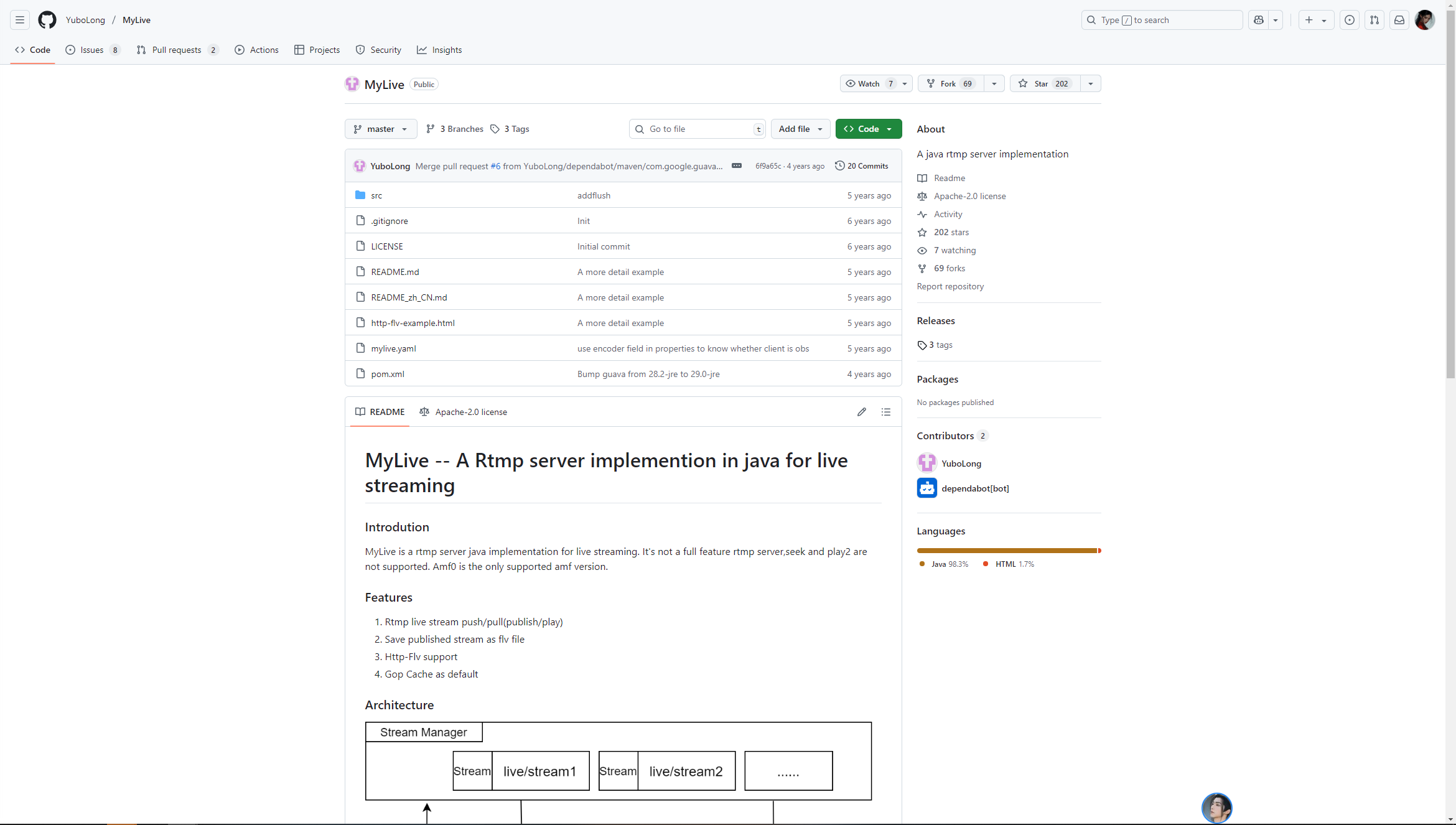The image size is (1456, 825).
Task: Open the LICENSE file
Action: pyautogui.click(x=387, y=246)
